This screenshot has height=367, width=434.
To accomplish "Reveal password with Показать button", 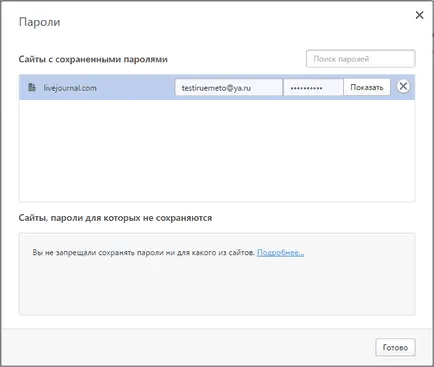I will click(367, 87).
